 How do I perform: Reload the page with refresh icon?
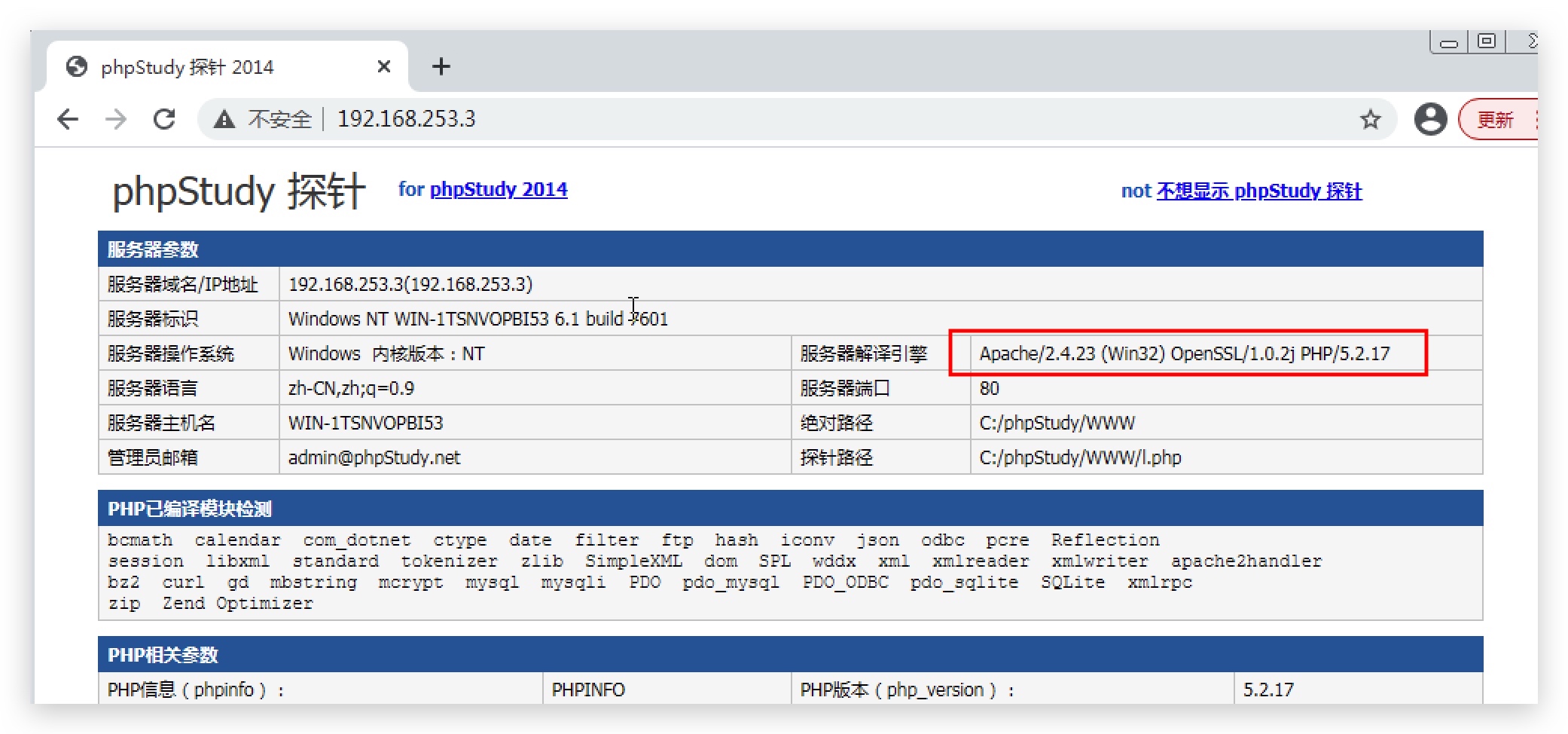164,119
